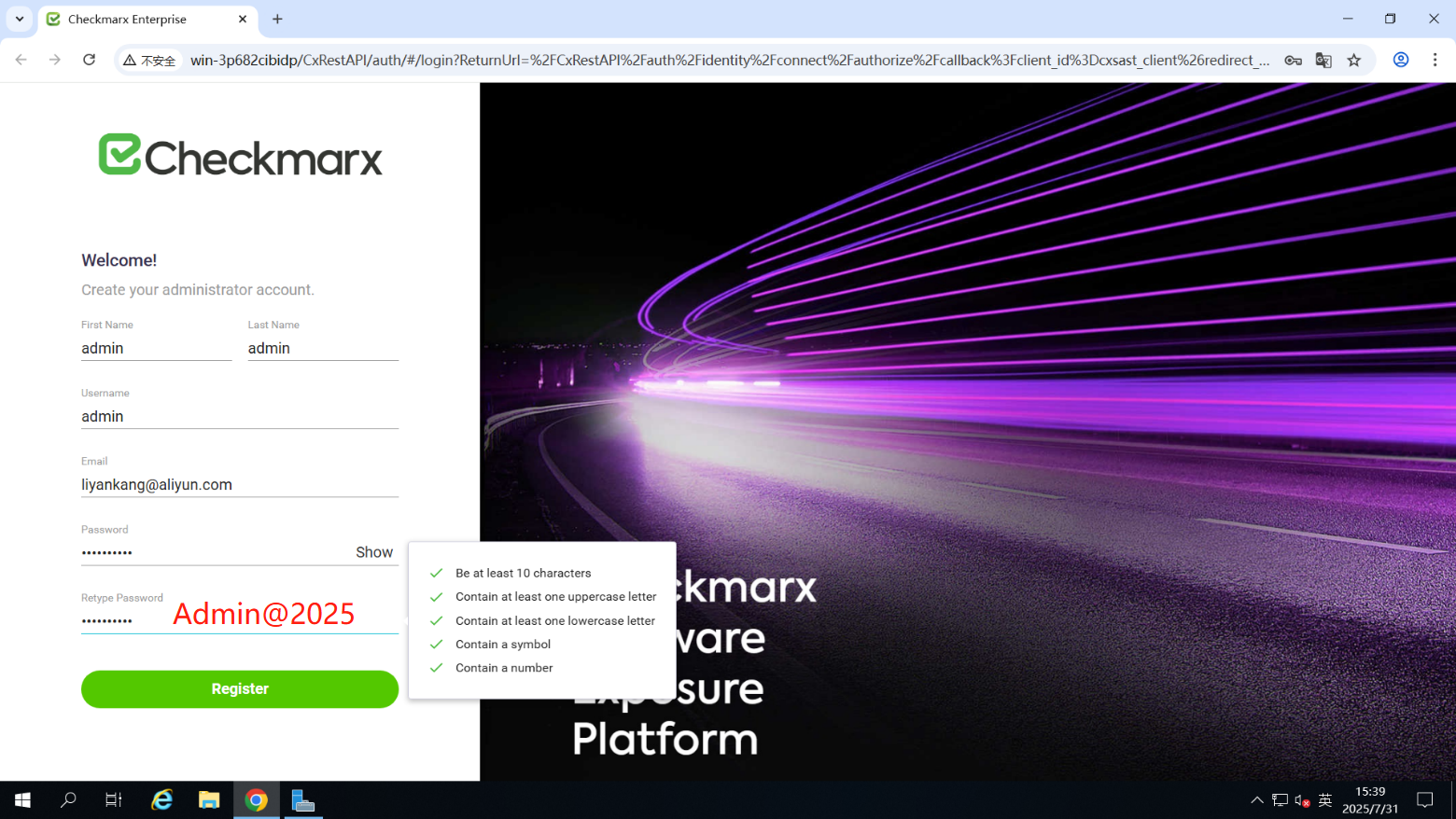Viewport: 1456px width, 819px height.
Task: Restore down the Chrome window
Action: [1391, 19]
